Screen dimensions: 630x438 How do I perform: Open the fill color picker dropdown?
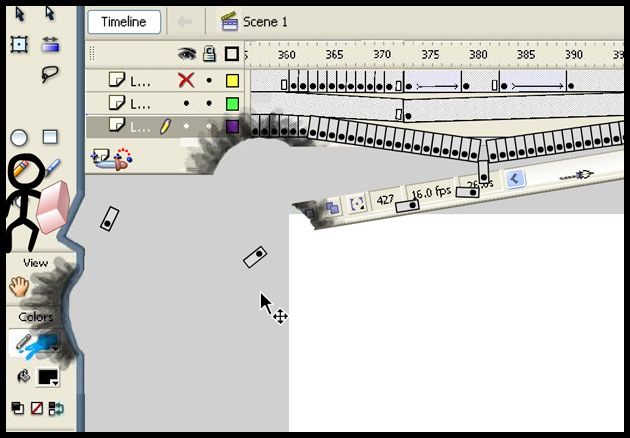47,377
